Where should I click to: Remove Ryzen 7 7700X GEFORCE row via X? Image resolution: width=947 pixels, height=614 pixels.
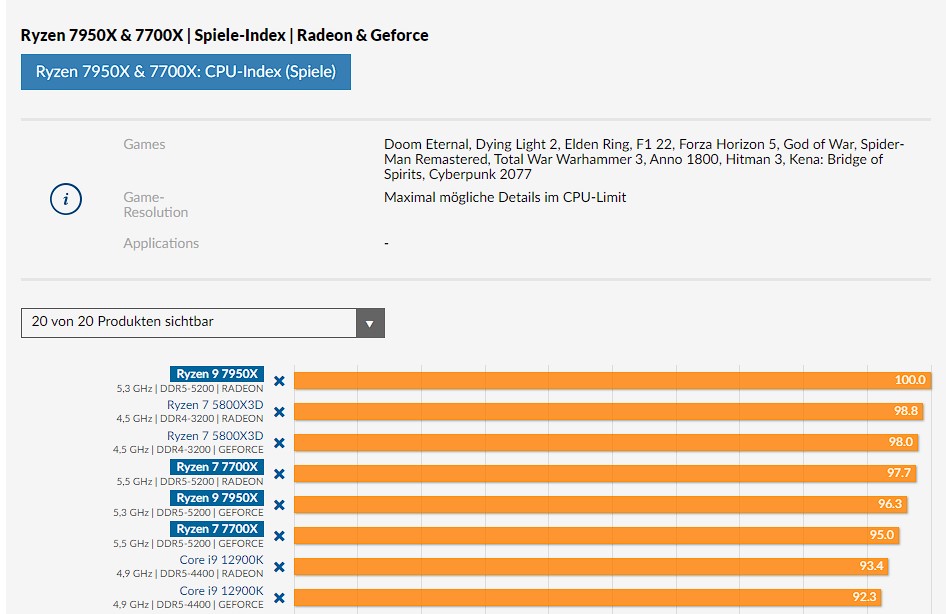tap(279, 536)
